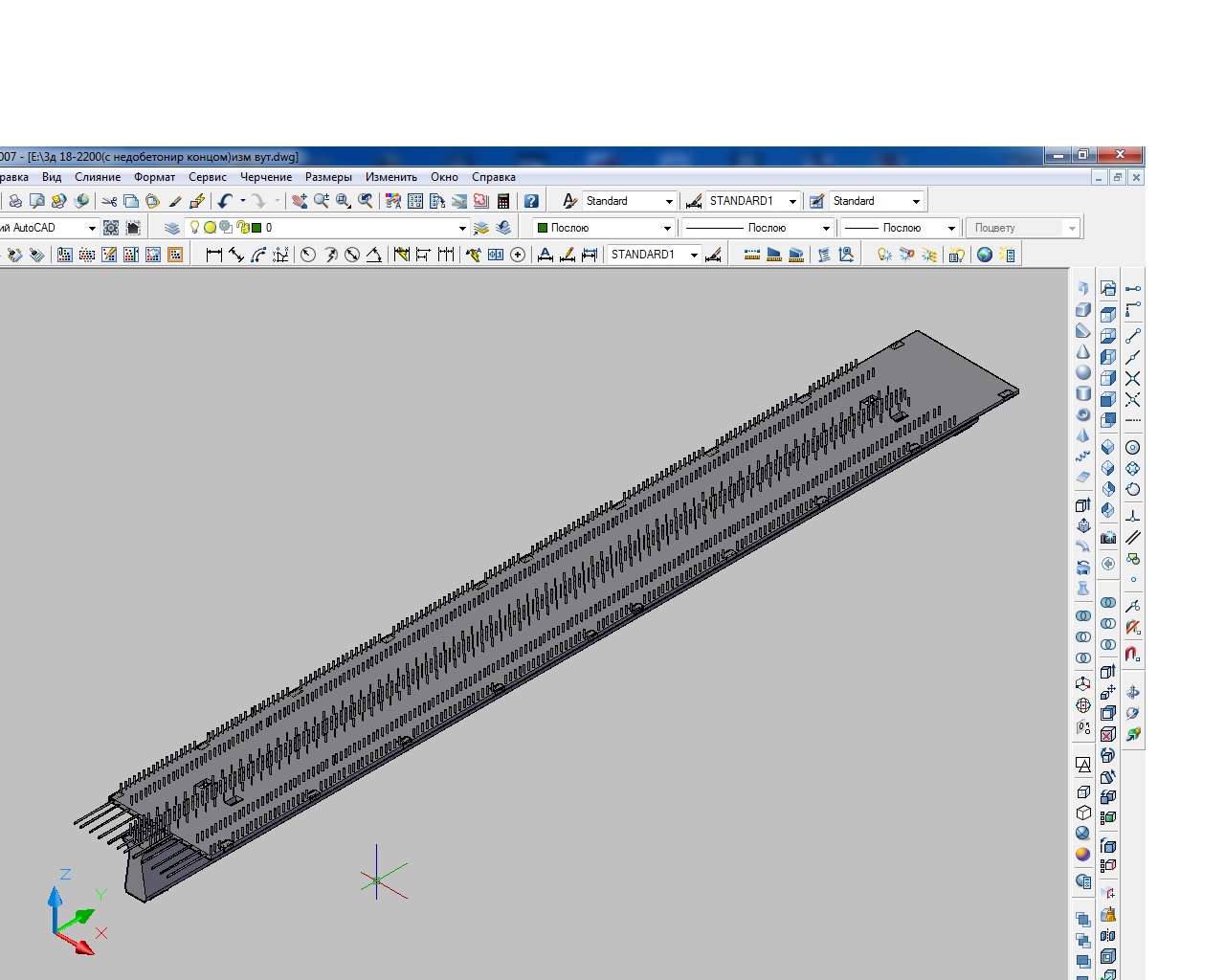Toggle Snap to Endpoint object snap
The width and height of the screenshot is (1225, 980).
click(1133, 336)
